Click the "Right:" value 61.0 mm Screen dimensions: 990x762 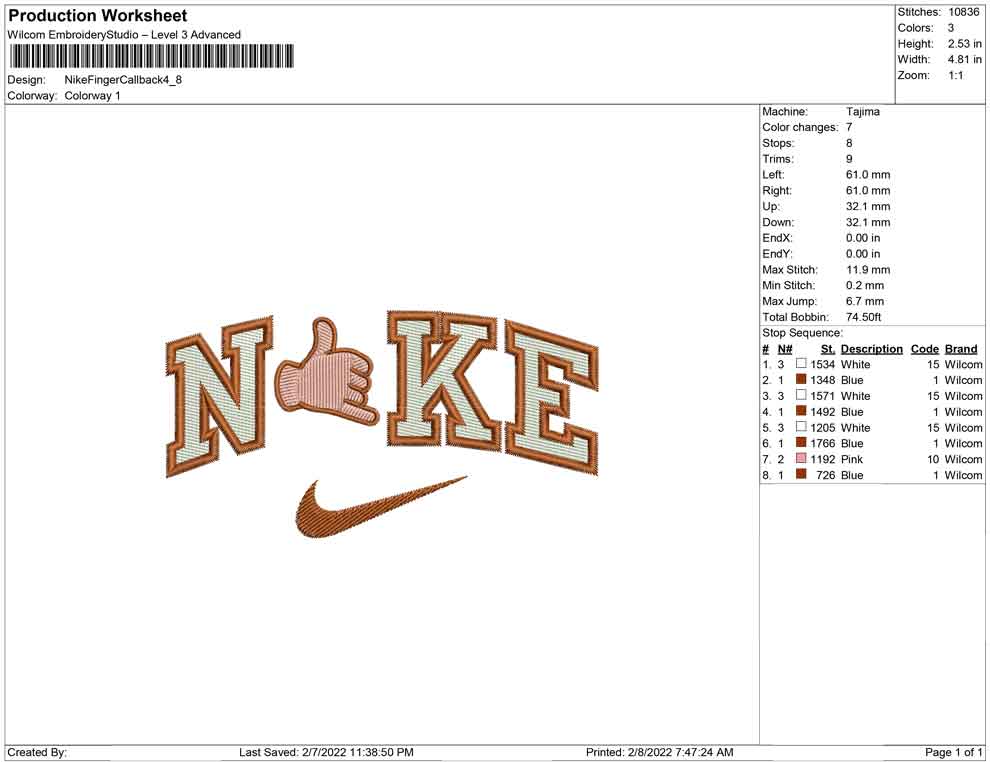point(868,190)
